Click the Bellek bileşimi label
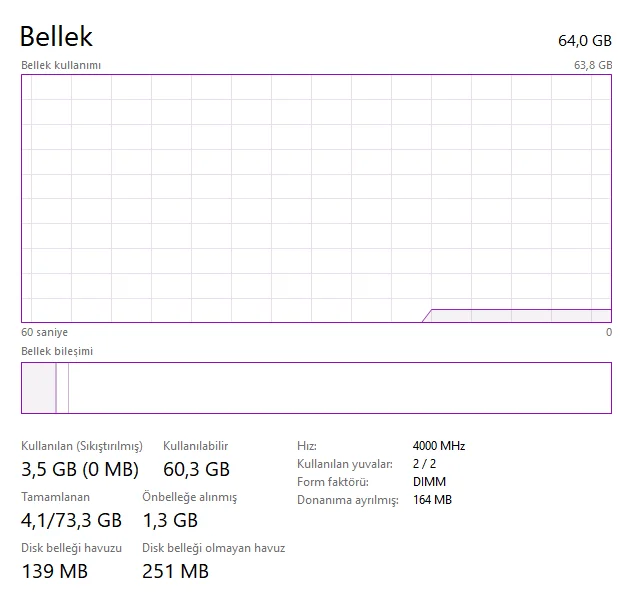 click(x=57, y=351)
